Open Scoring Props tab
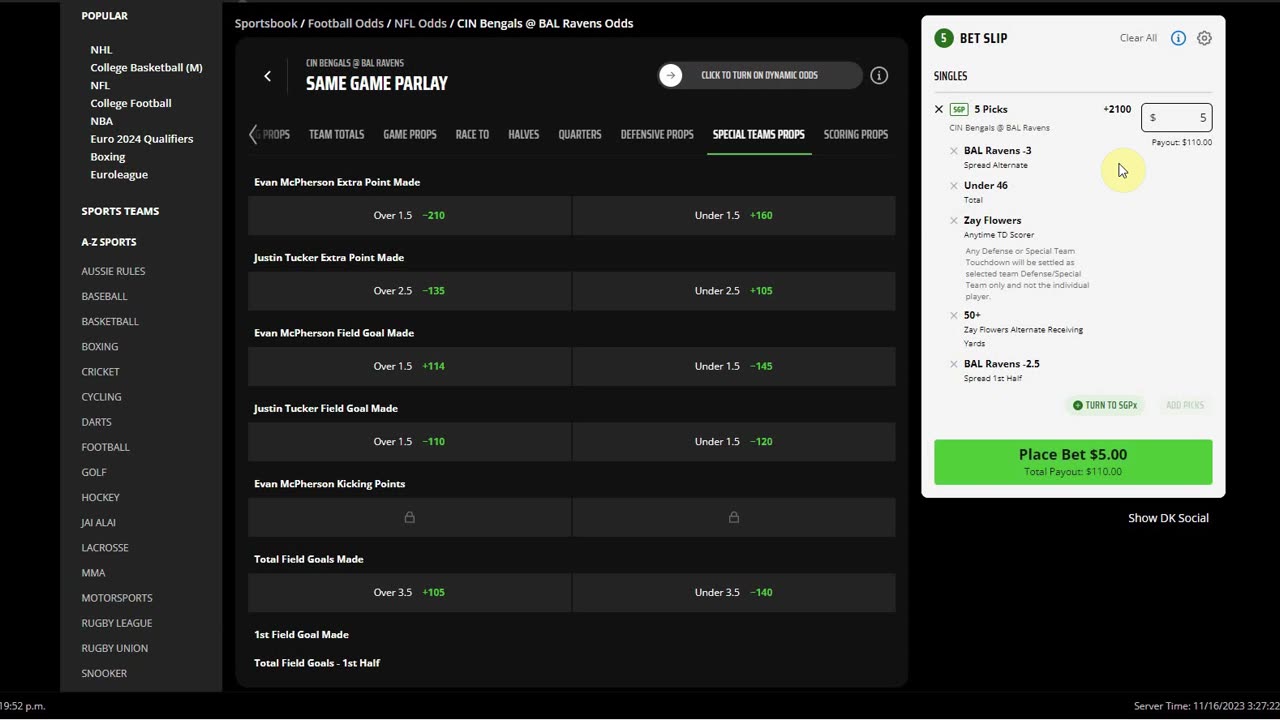The image size is (1280, 720). click(856, 134)
